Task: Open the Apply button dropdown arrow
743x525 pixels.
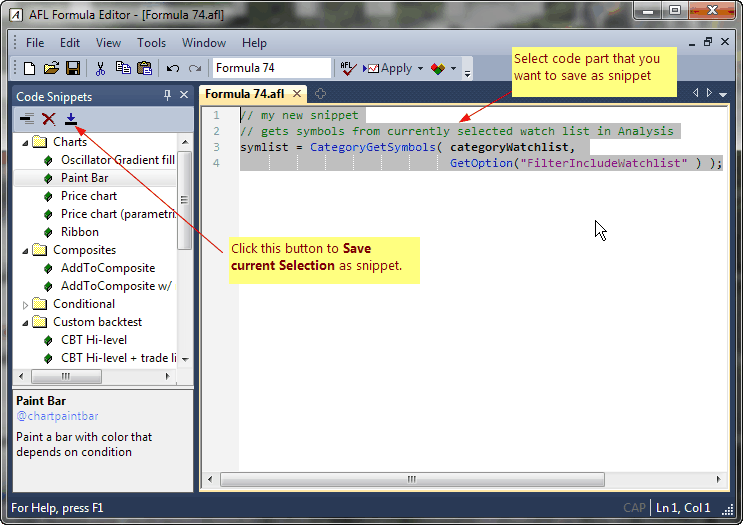Action: tap(420, 68)
